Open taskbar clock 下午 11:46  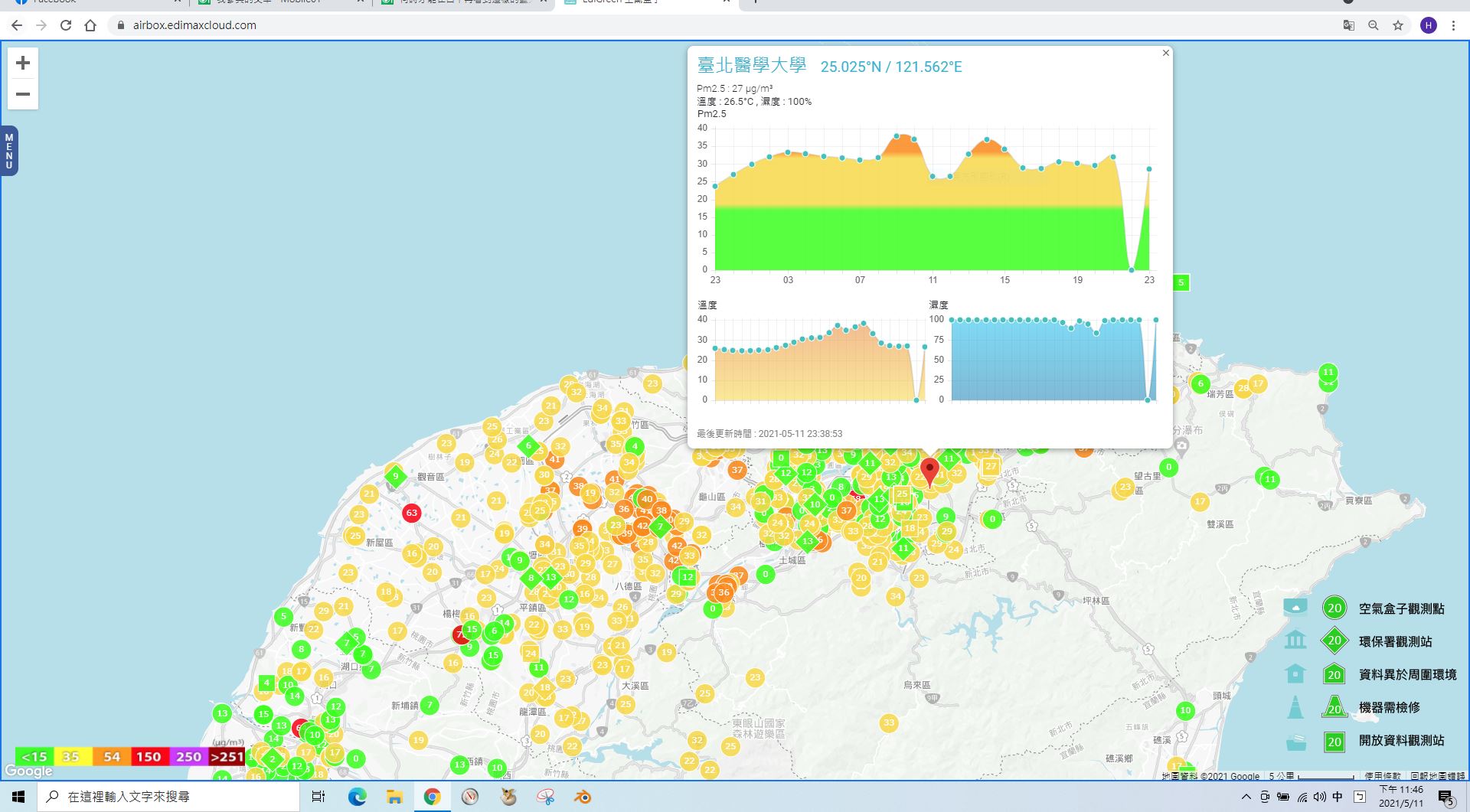(1401, 797)
